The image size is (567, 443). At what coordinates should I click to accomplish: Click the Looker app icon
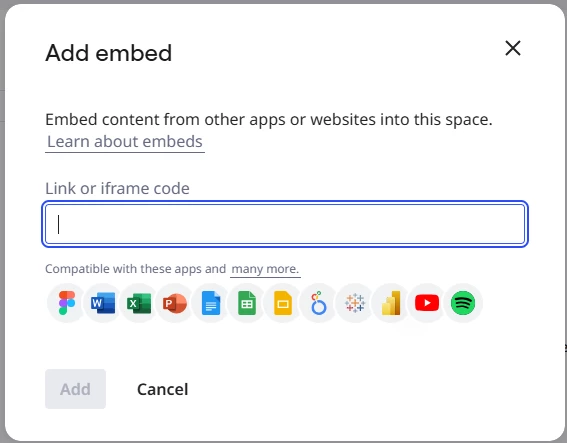tap(319, 303)
